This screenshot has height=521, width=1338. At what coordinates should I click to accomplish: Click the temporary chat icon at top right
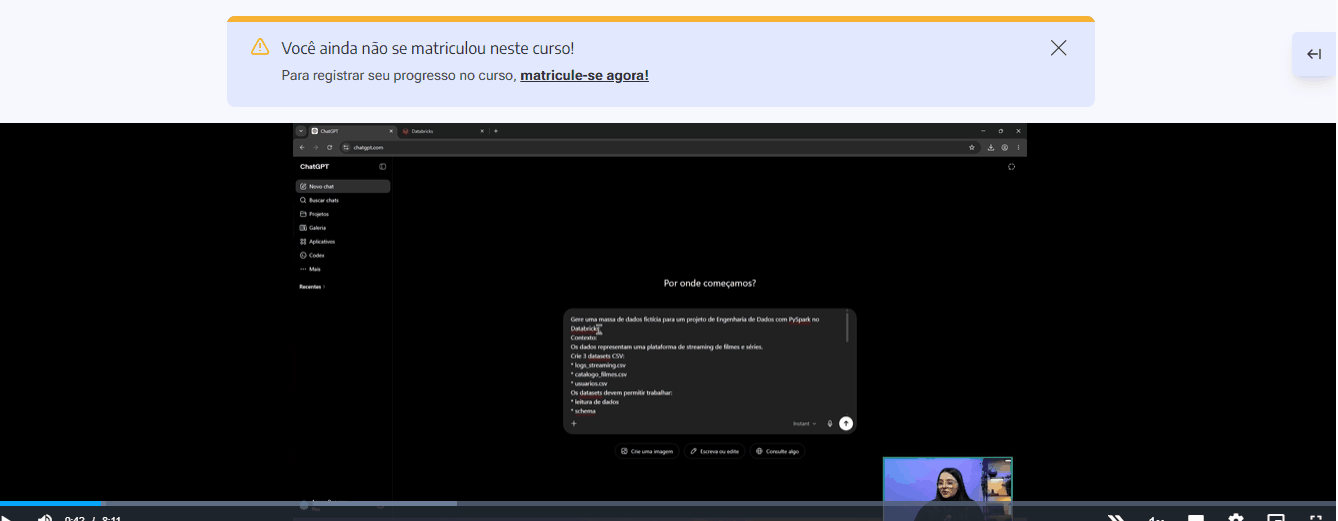1011,166
